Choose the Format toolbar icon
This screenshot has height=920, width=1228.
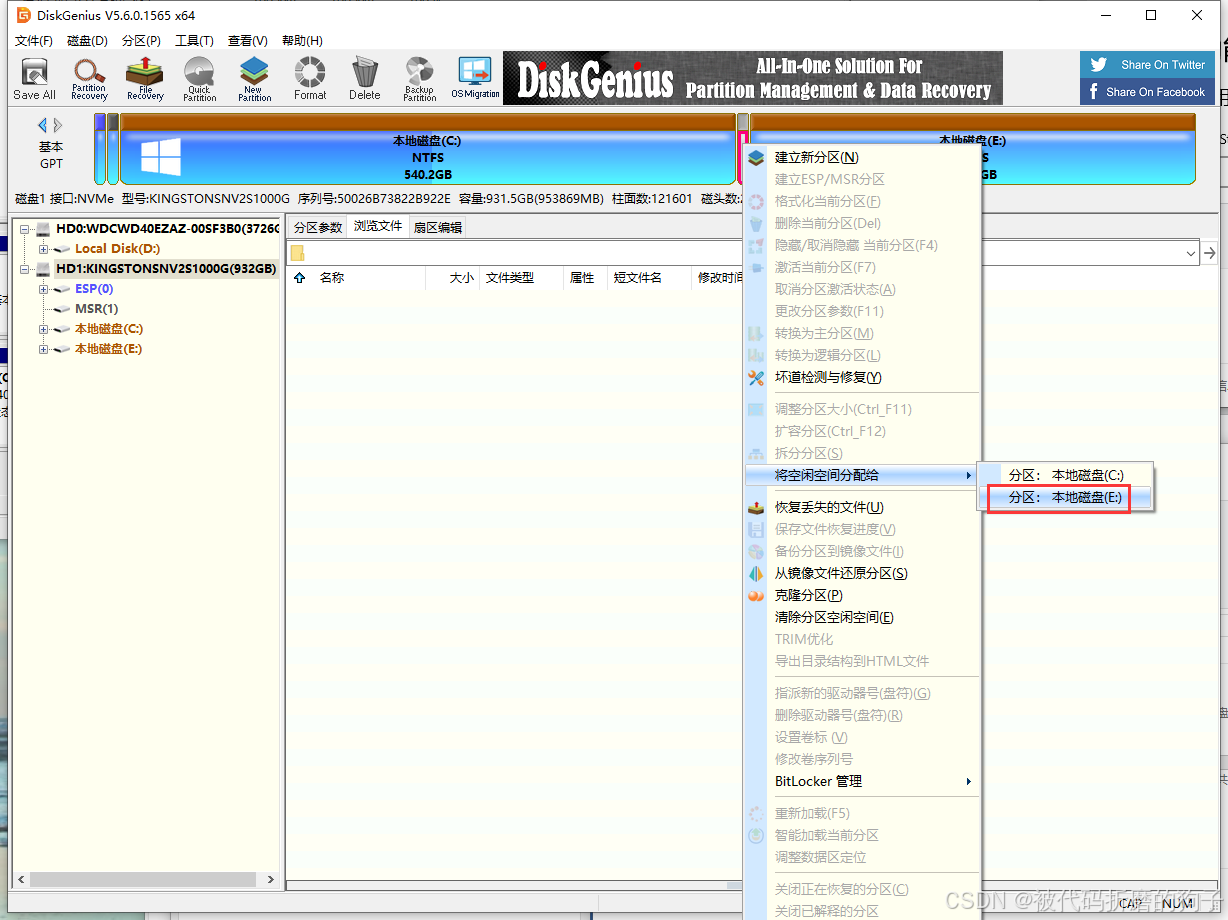310,79
